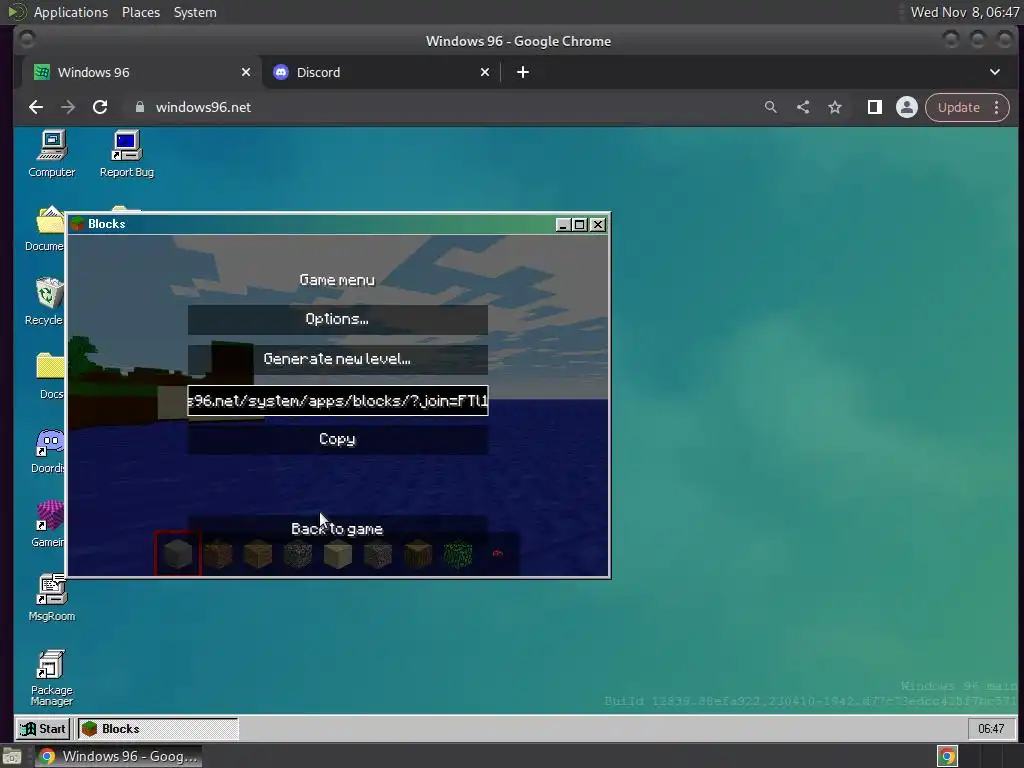Select the gravel block in hotbar

point(377,554)
